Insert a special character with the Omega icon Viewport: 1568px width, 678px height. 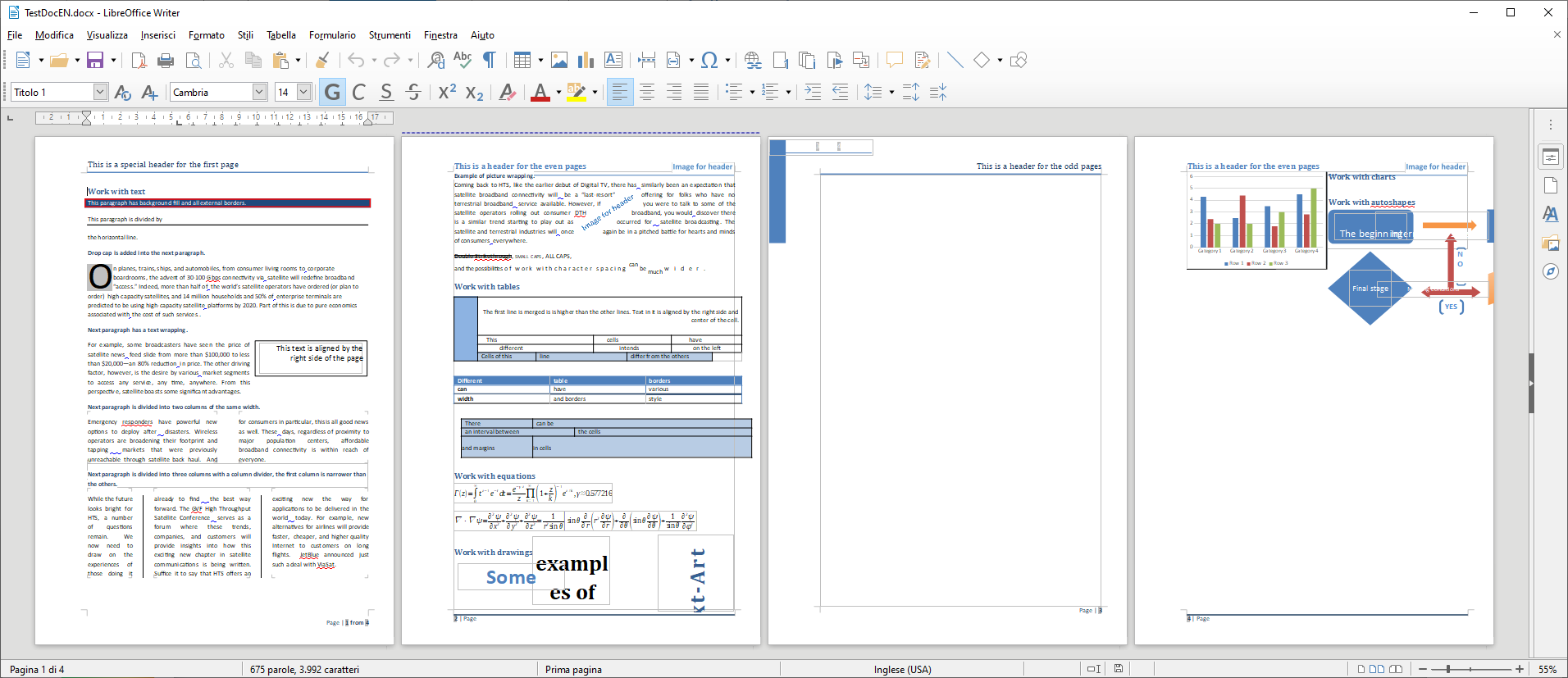709,60
